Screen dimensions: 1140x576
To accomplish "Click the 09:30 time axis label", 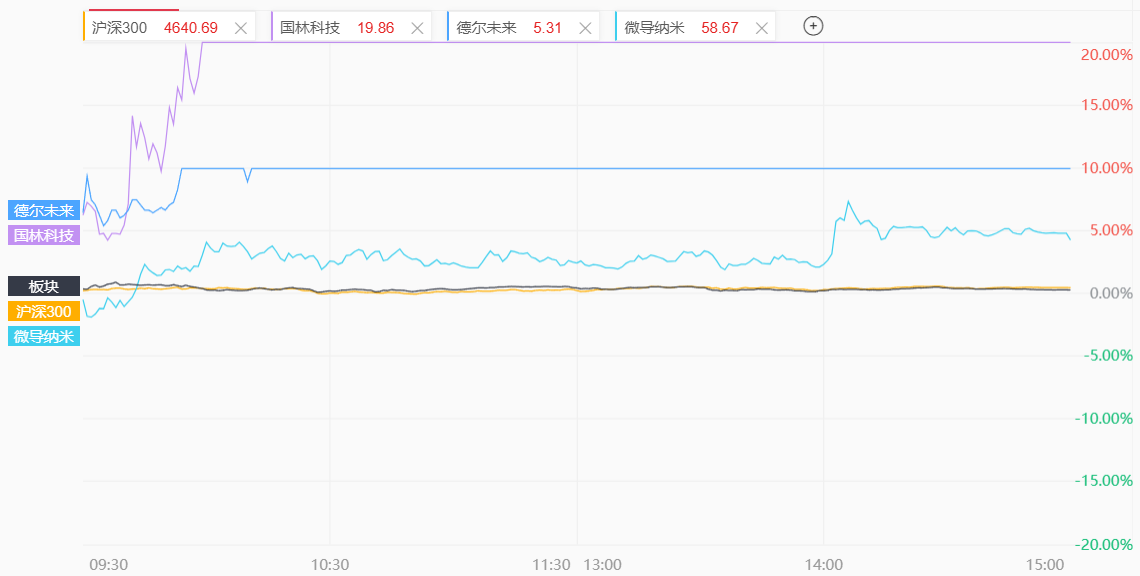I will (108, 564).
